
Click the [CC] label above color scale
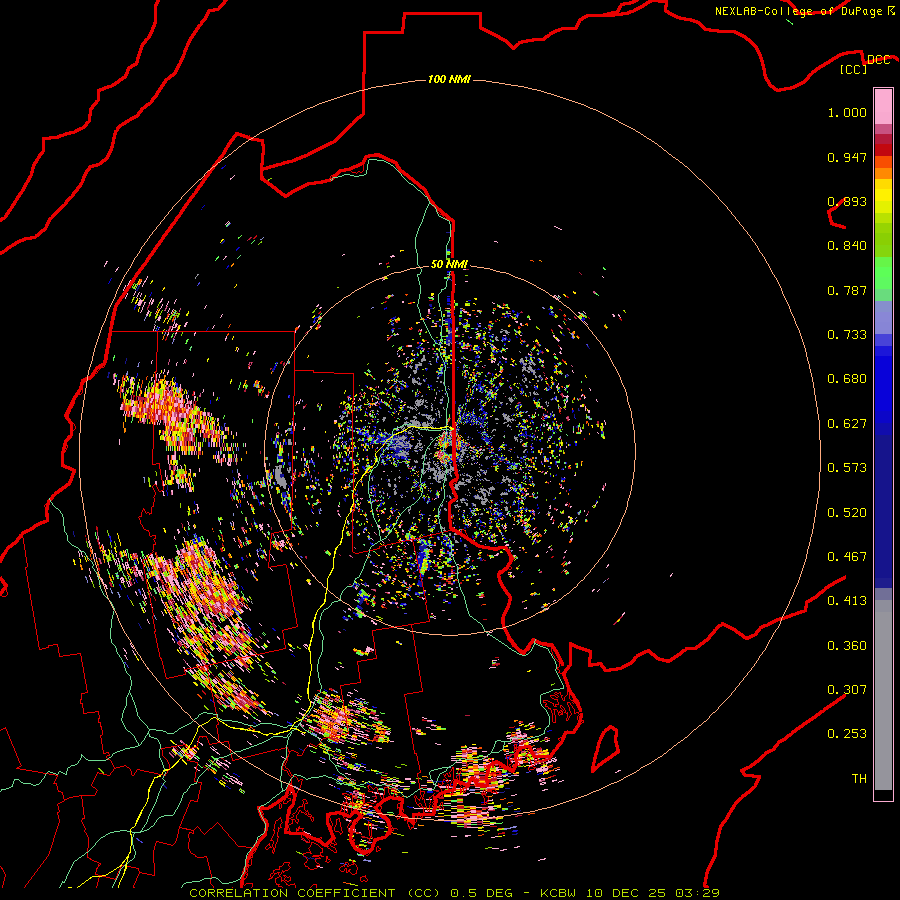coord(853,69)
